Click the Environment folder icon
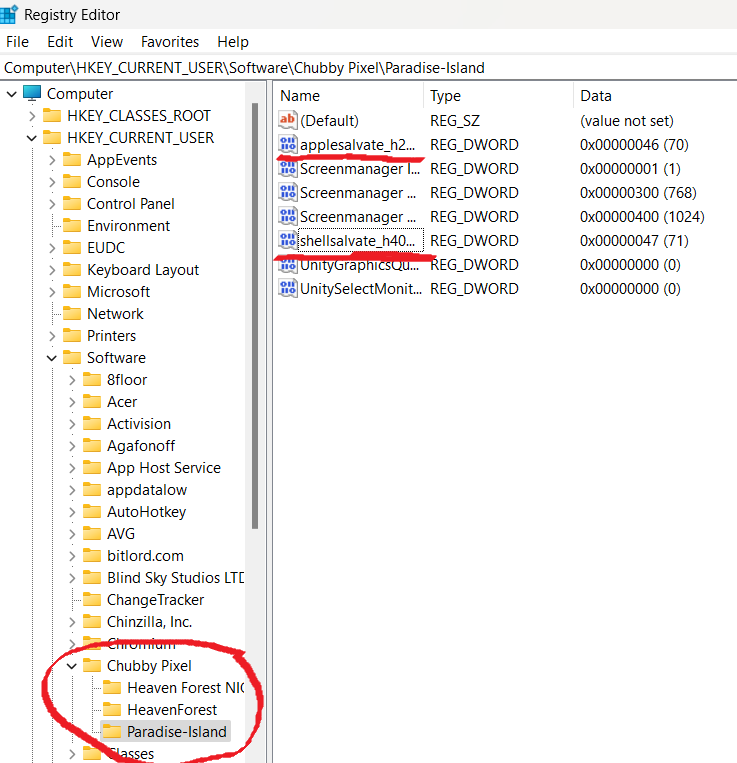The height and width of the screenshot is (763, 737). pyautogui.click(x=72, y=225)
